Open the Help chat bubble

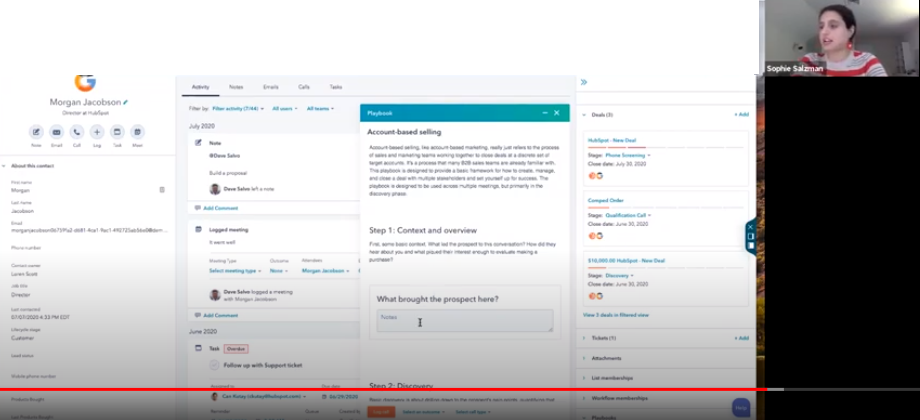pyautogui.click(x=741, y=407)
